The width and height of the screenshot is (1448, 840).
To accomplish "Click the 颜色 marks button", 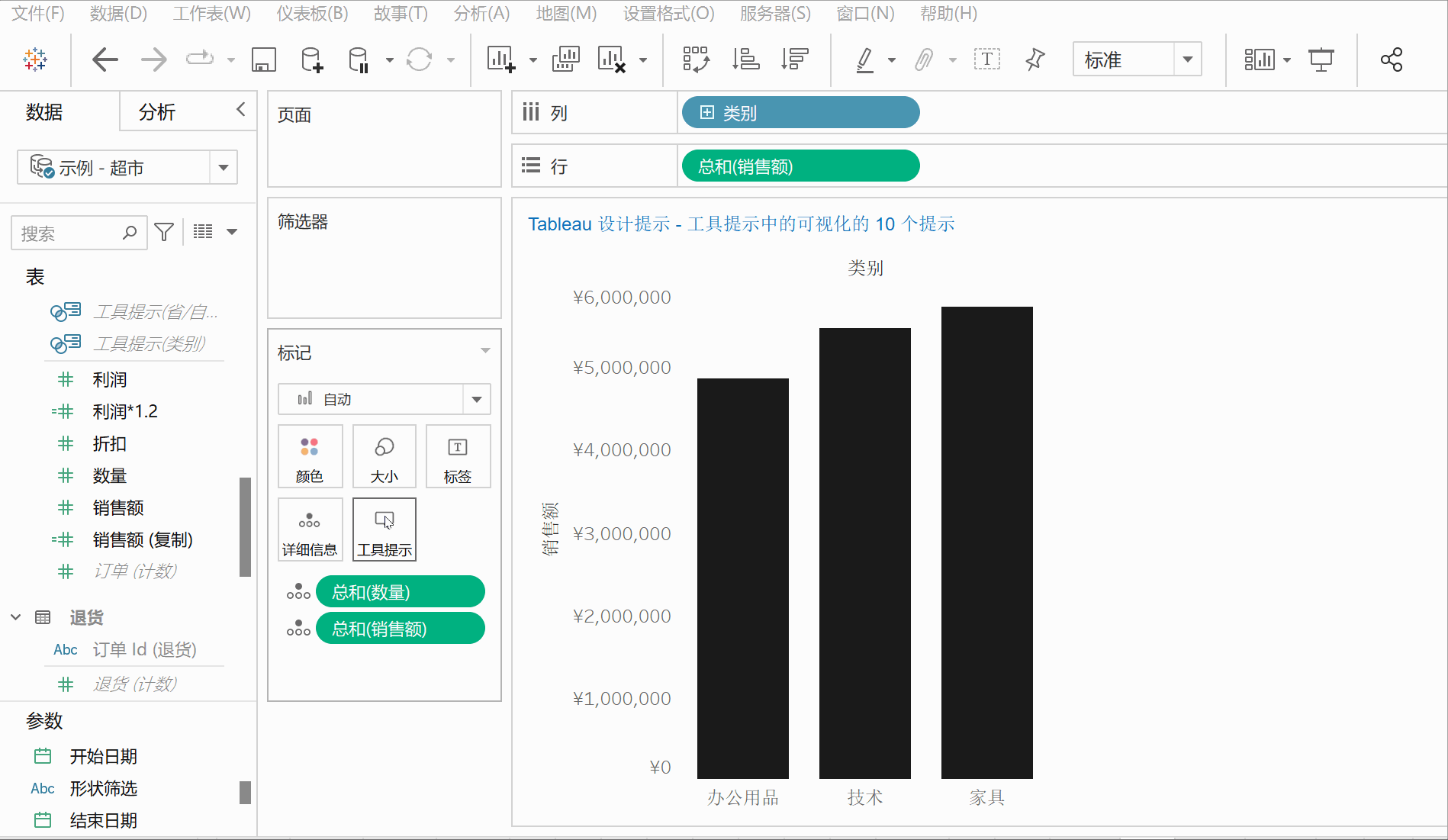I will pyautogui.click(x=310, y=456).
